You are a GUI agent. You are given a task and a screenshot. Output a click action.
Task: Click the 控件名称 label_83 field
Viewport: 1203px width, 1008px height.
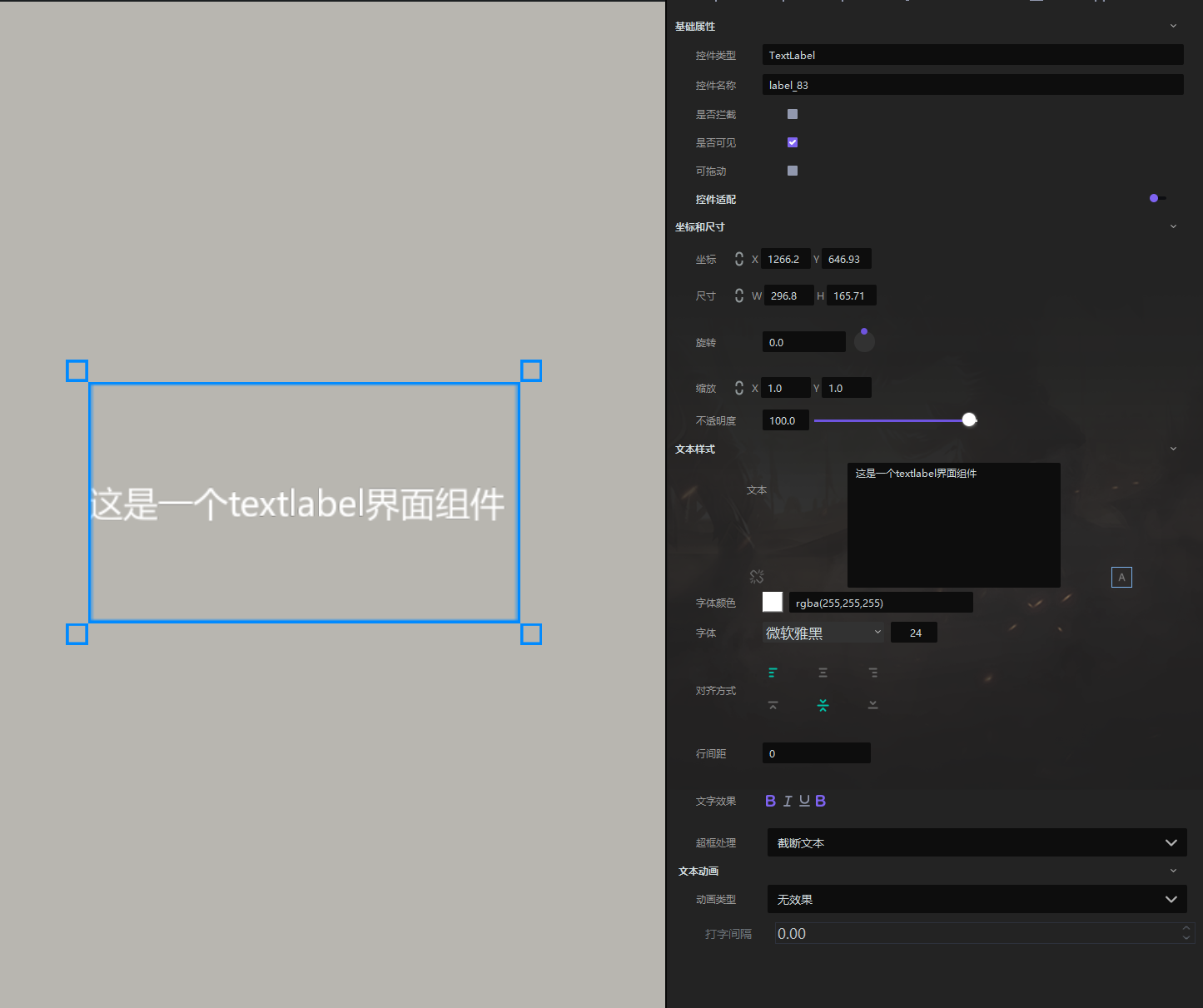(x=972, y=85)
